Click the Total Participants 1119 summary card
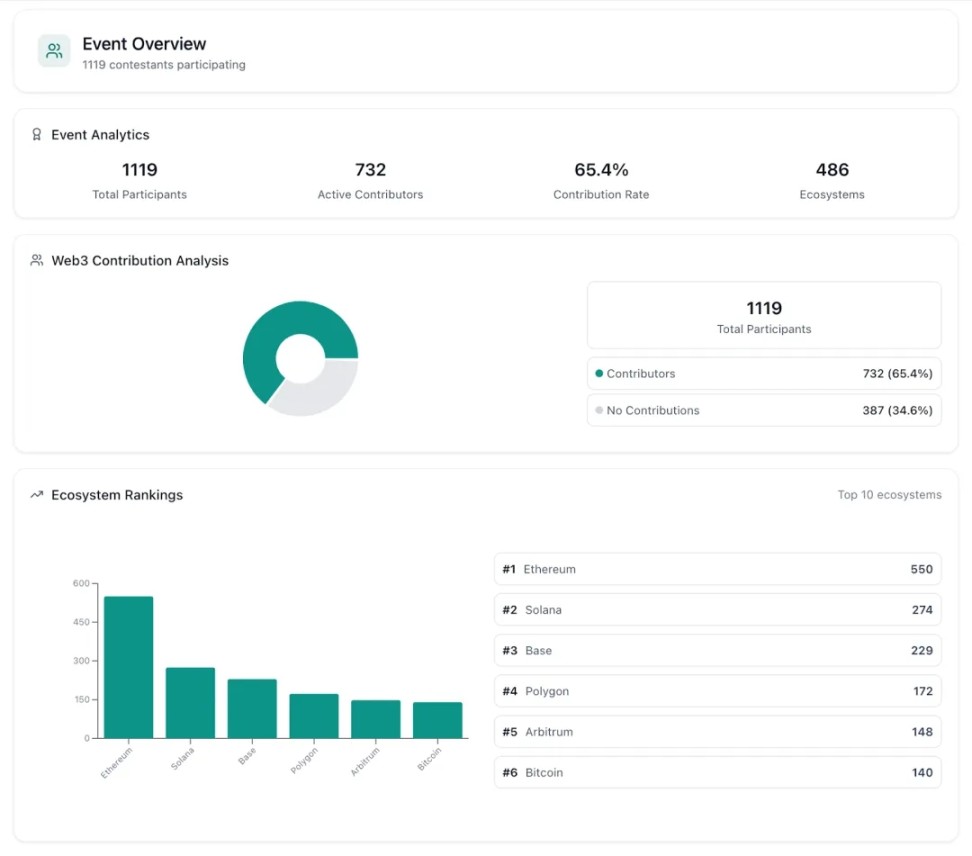The width and height of the screenshot is (972, 856). point(764,316)
